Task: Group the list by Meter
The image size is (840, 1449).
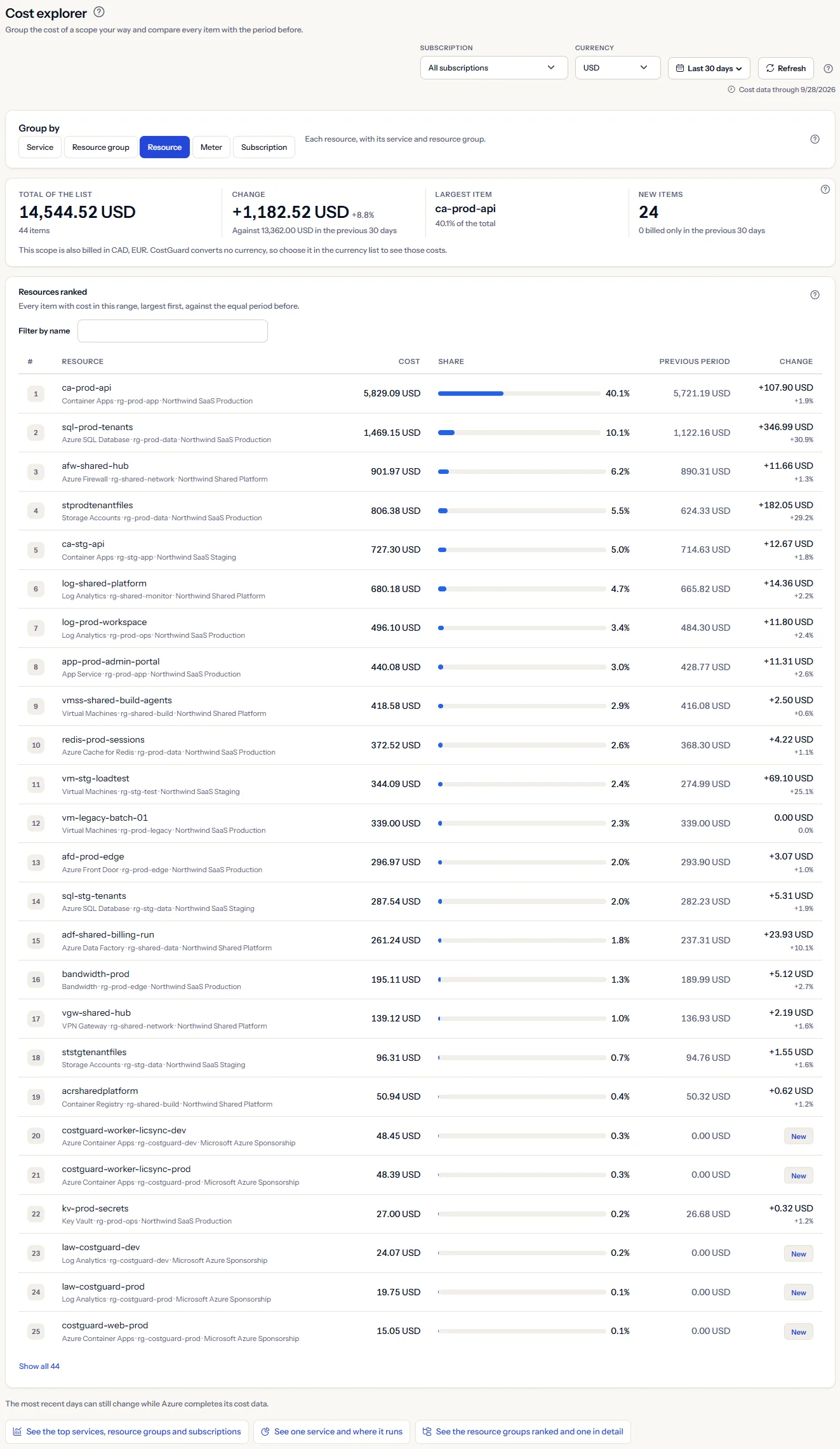Action: tap(211, 147)
